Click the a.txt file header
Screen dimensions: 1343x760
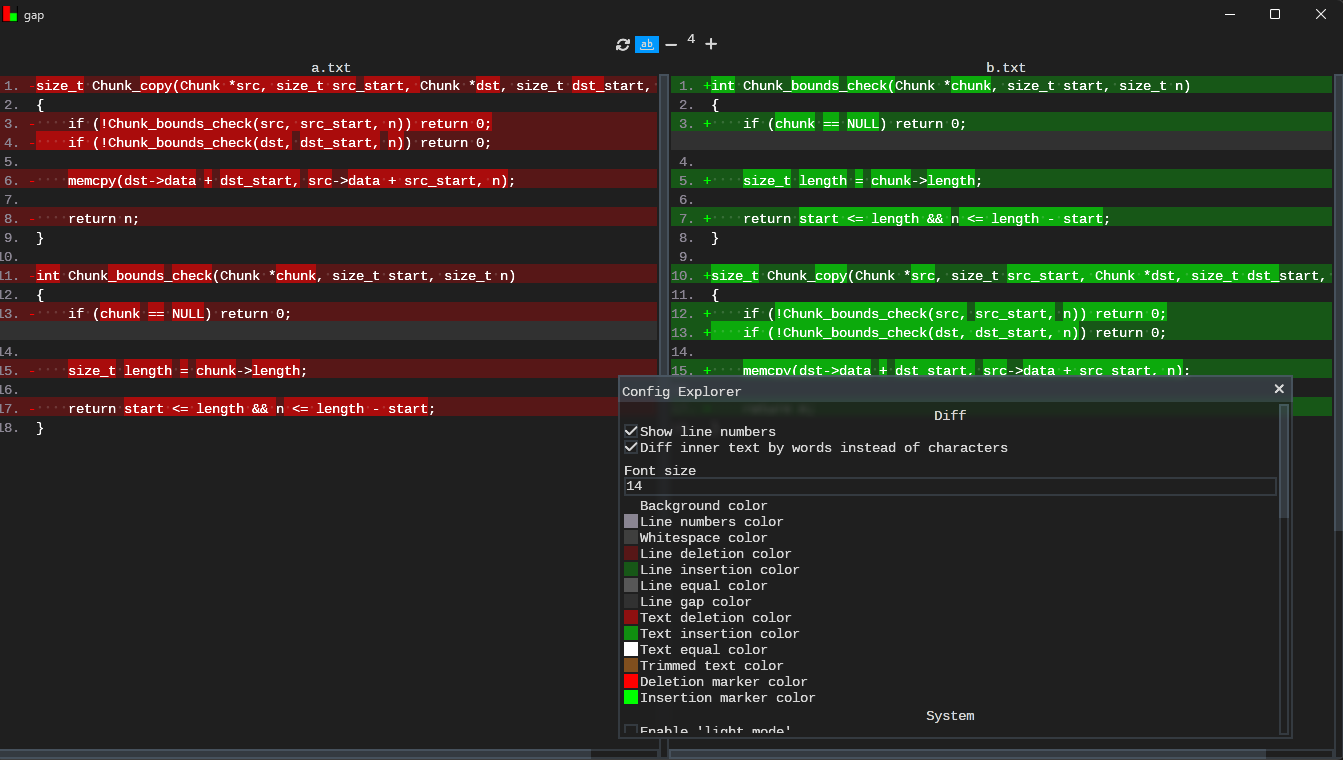tap(331, 68)
